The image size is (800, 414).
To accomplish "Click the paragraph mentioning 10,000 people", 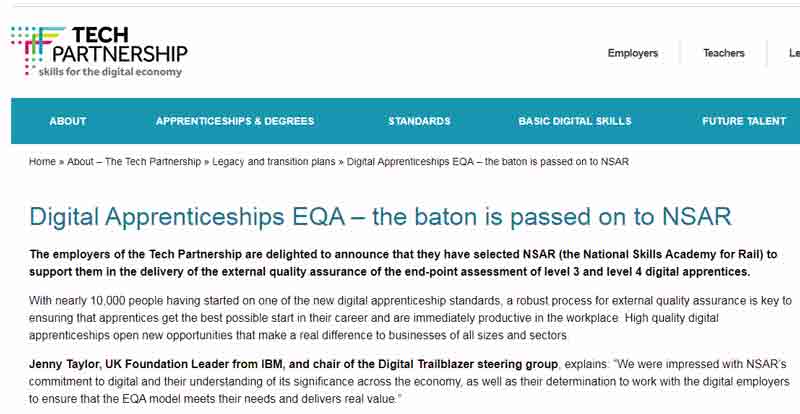I will (410, 318).
